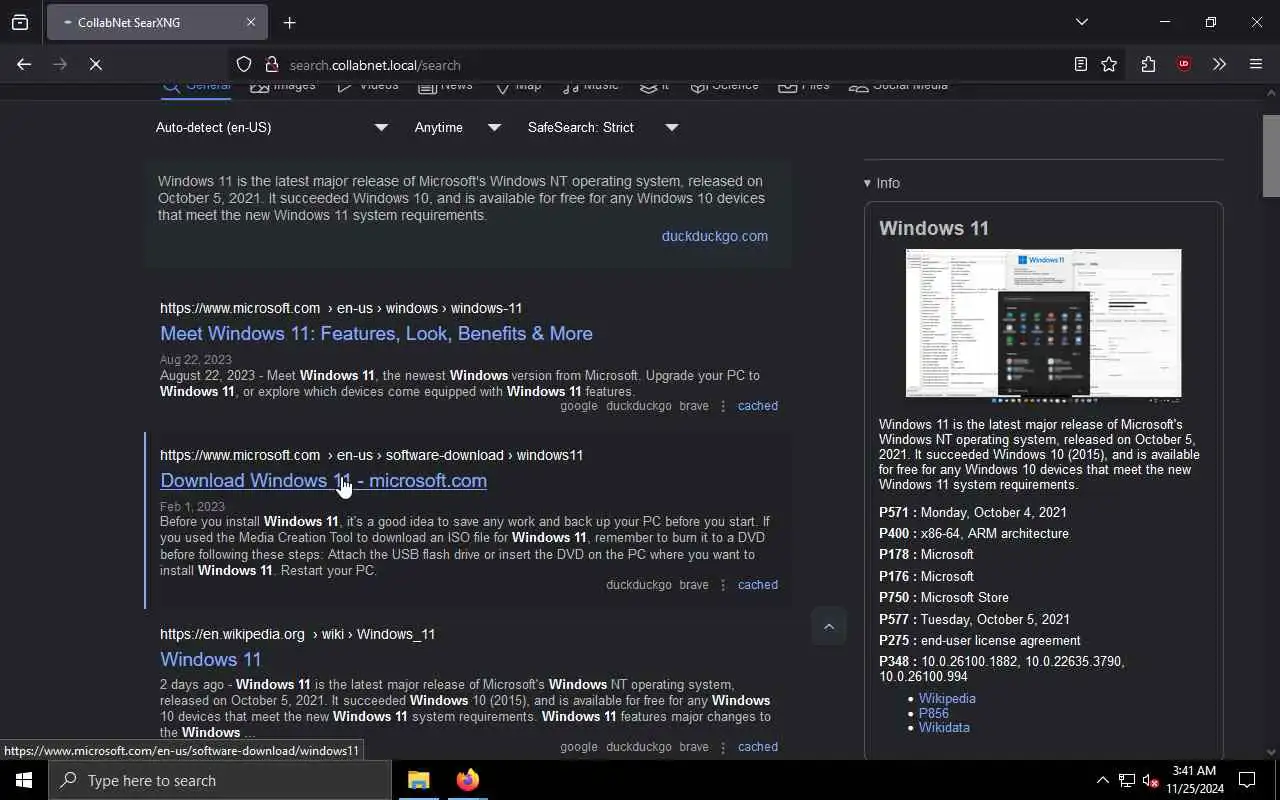This screenshot has width=1280, height=800.
Task: Follow the Wikipedia link in infobox
Action: pyautogui.click(x=947, y=698)
